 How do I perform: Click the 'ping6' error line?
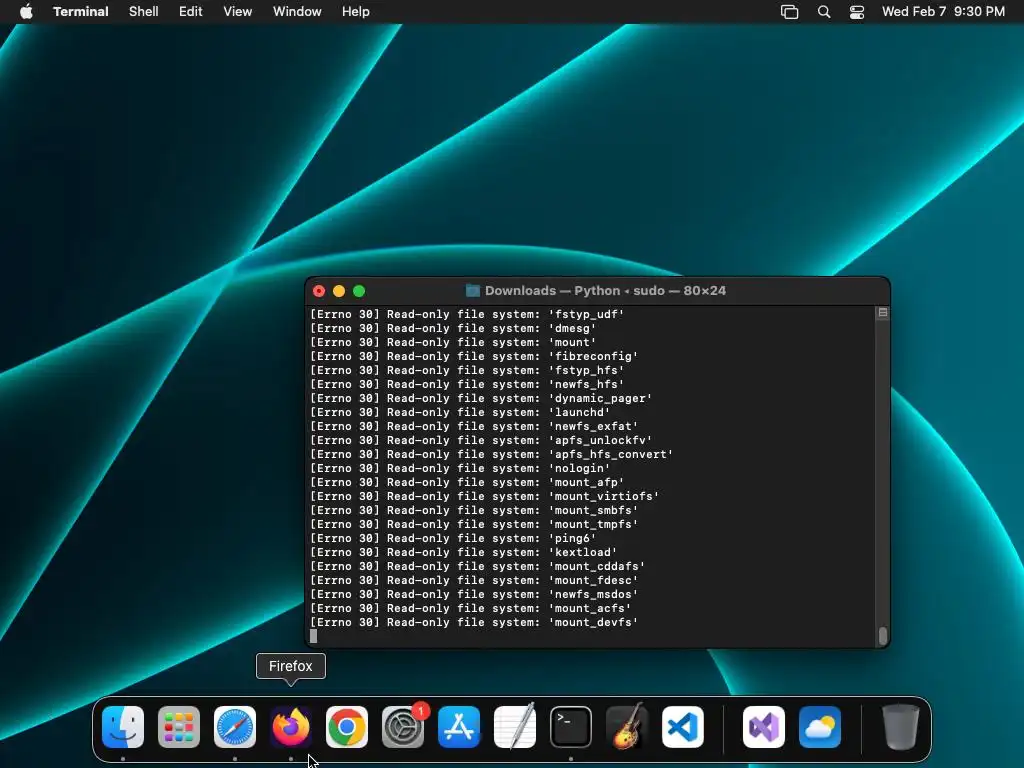[x=453, y=539]
